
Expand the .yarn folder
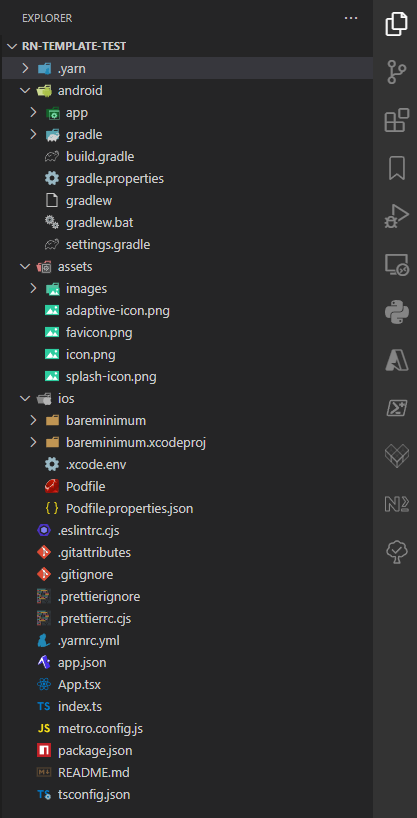click(x=187, y=68)
